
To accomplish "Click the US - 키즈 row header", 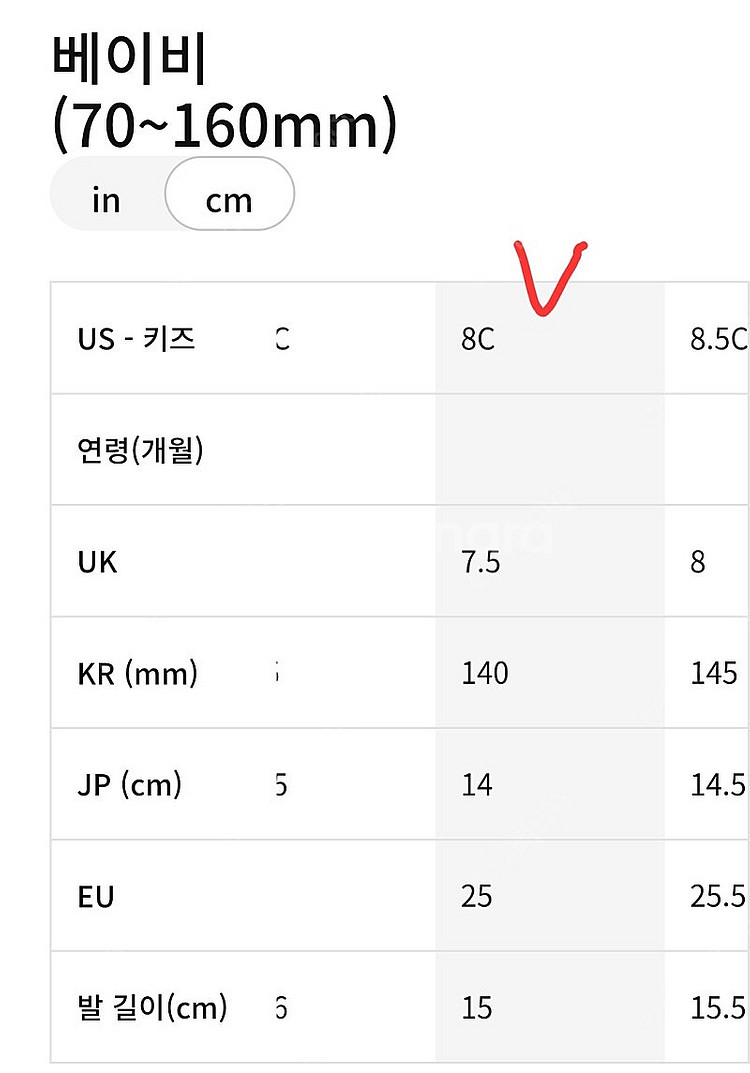I will pyautogui.click(x=136, y=339).
